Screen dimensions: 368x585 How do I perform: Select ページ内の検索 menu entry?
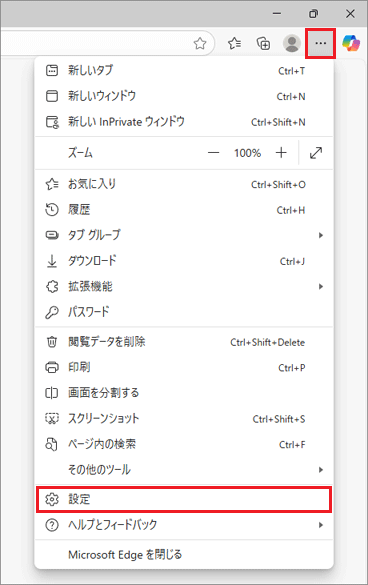[184, 444]
